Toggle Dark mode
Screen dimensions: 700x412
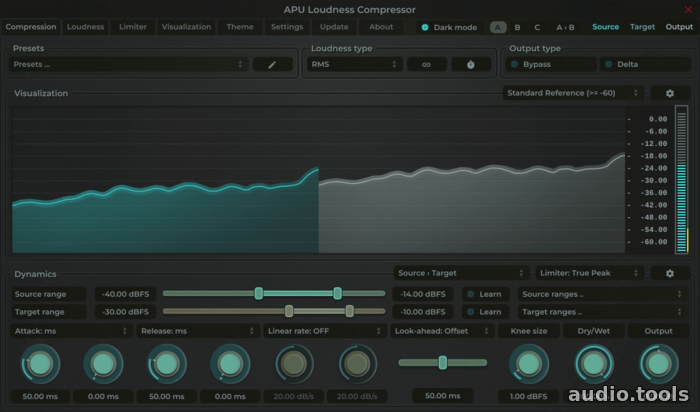click(449, 27)
